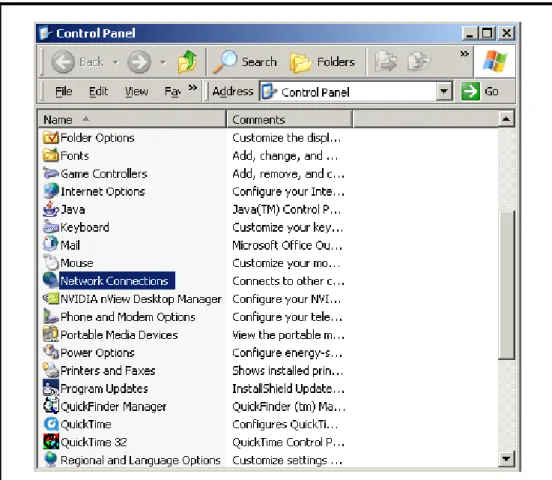Viewport: 552px width, 480px height.
Task: Expand the menu bar overflow chevron
Action: (193, 87)
